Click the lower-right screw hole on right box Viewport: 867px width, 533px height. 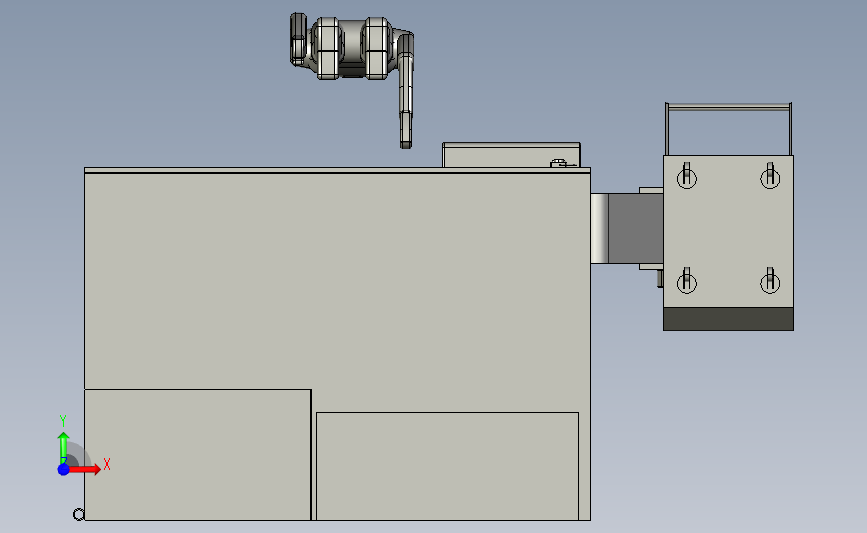(x=770, y=283)
